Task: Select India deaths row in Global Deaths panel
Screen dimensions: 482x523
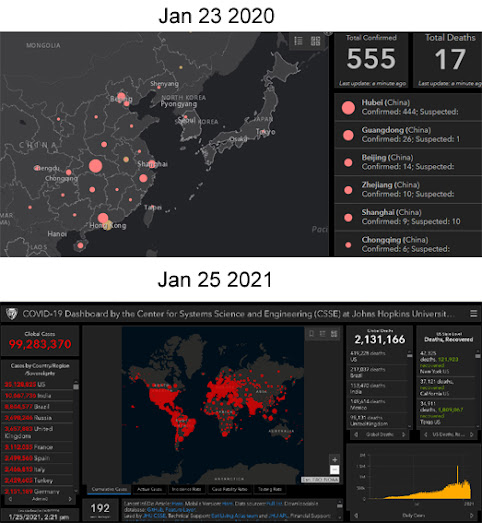Action: [x=378, y=388]
